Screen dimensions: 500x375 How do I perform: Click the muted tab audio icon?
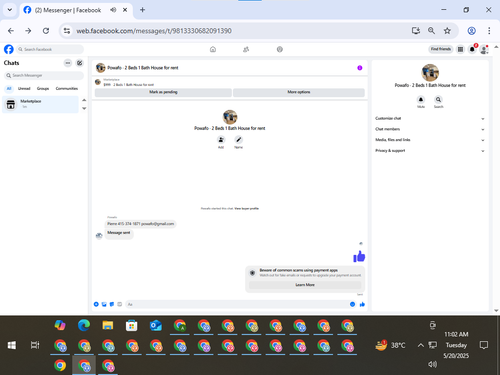click(113, 10)
